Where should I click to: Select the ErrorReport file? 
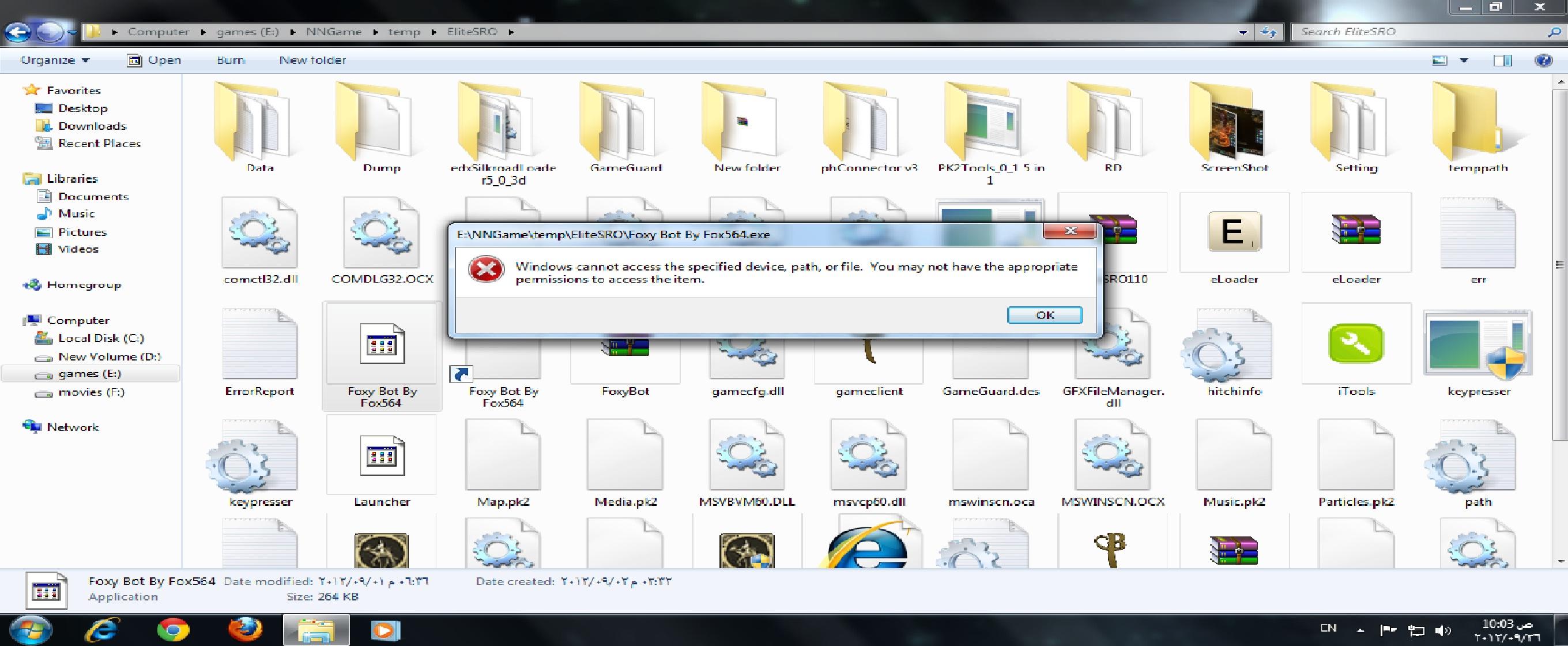[260, 353]
